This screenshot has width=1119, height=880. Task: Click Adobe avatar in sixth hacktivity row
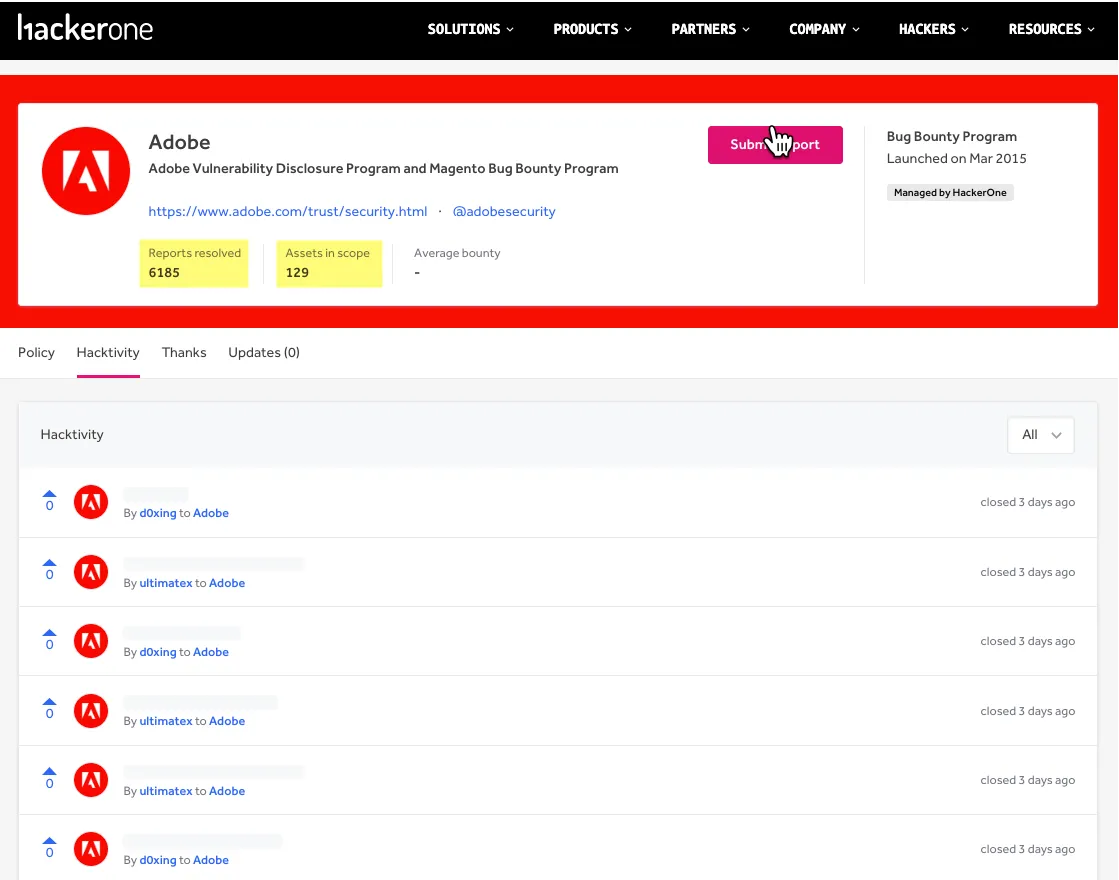91,849
